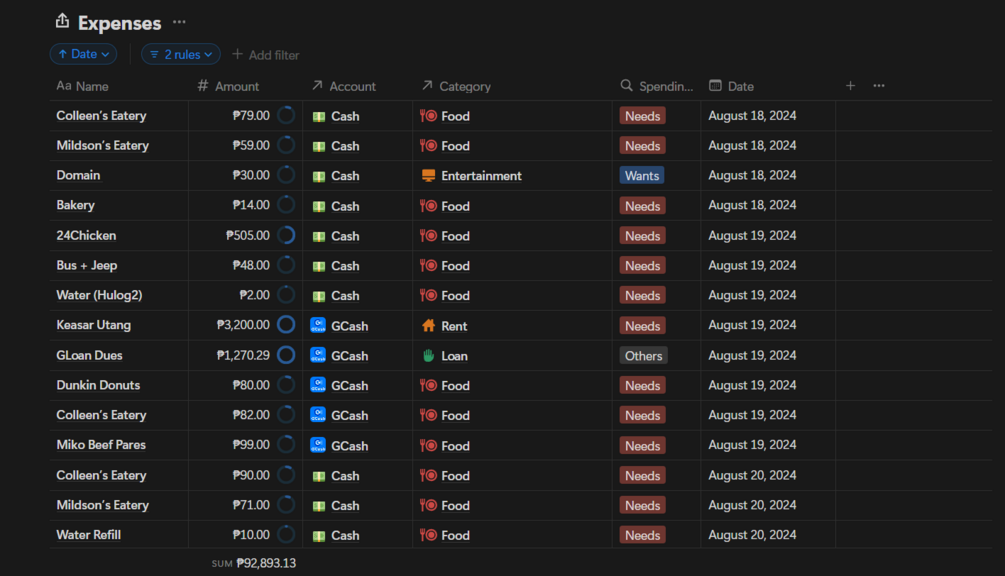Click the Others tag in GLoan Dues row
1005x576 pixels.
point(643,355)
